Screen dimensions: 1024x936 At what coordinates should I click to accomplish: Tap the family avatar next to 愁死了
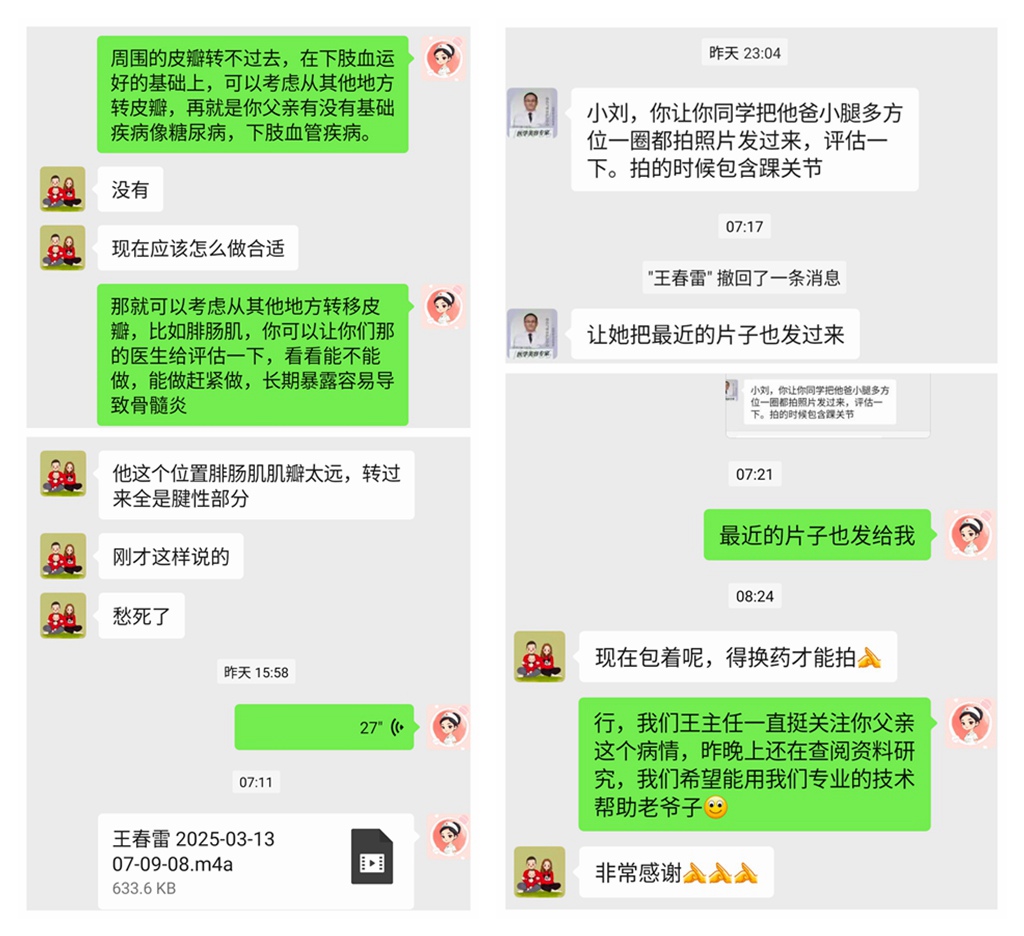(63, 615)
